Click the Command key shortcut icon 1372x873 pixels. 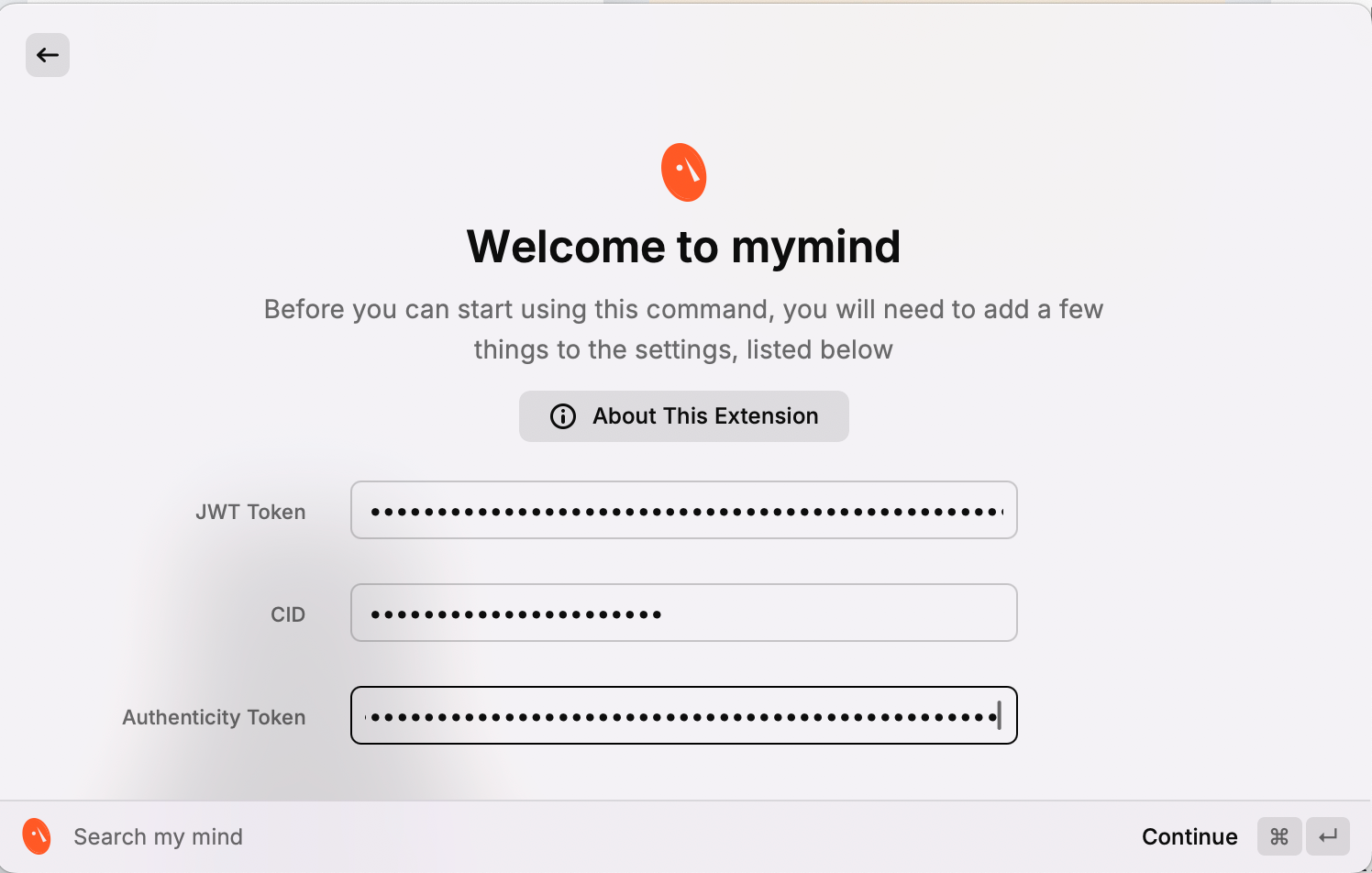click(1279, 835)
